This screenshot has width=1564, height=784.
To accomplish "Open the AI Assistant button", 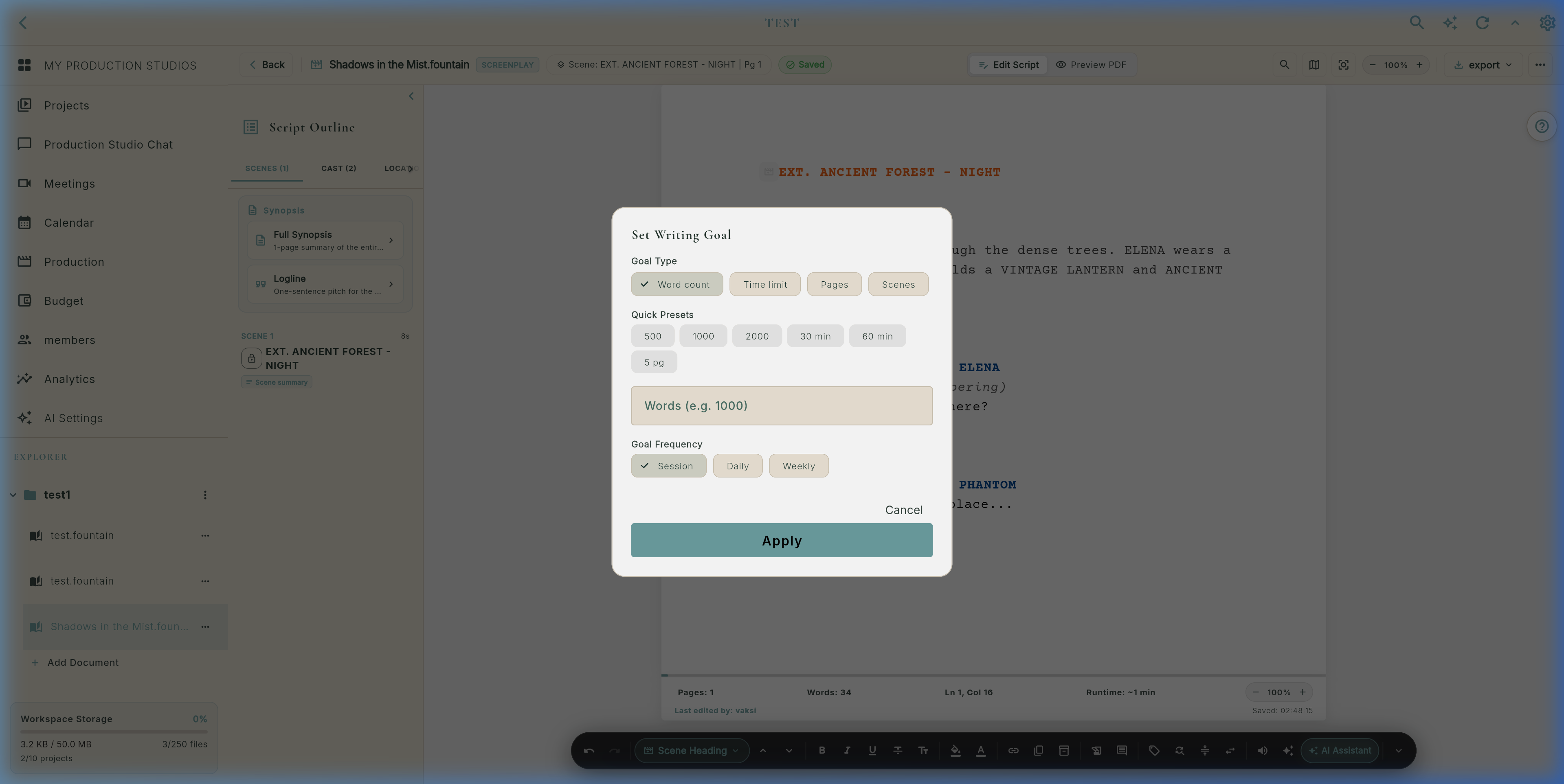I will coord(1340,751).
